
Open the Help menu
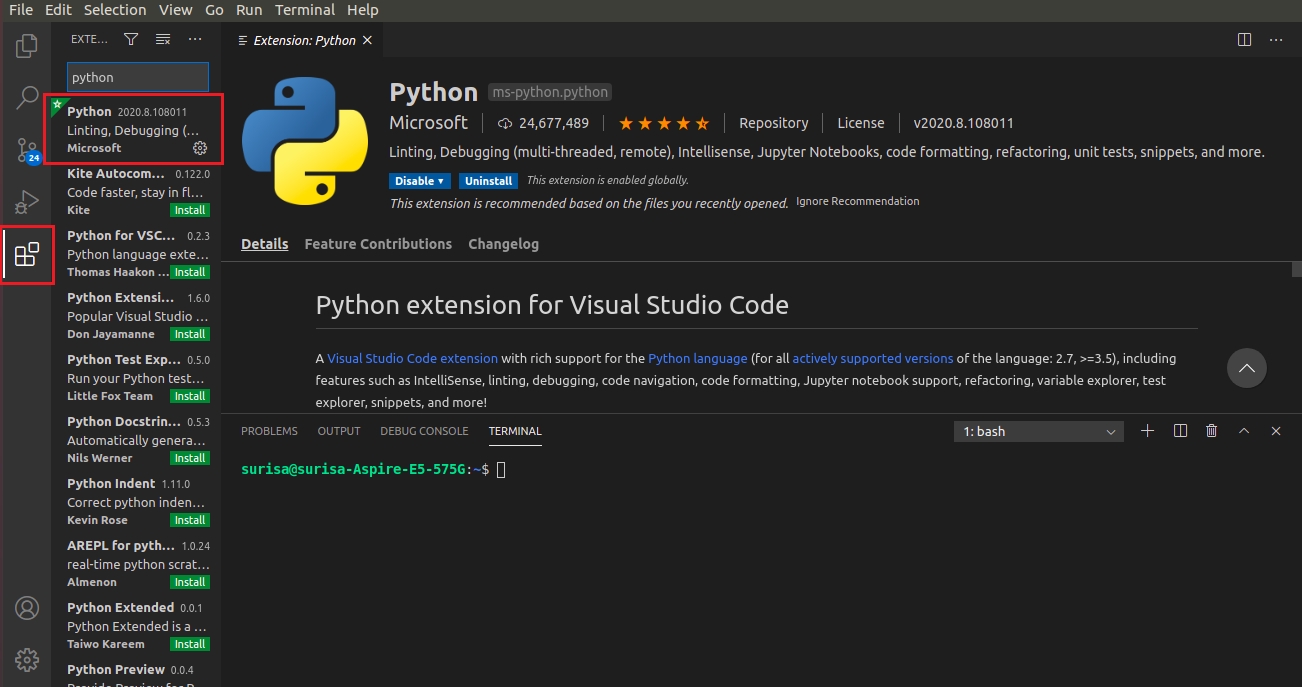coord(361,10)
